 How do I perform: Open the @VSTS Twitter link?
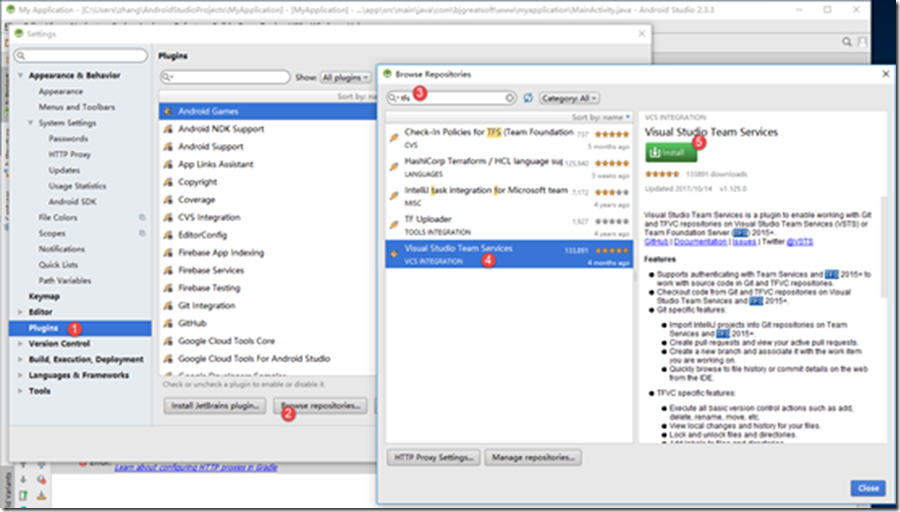(x=800, y=242)
